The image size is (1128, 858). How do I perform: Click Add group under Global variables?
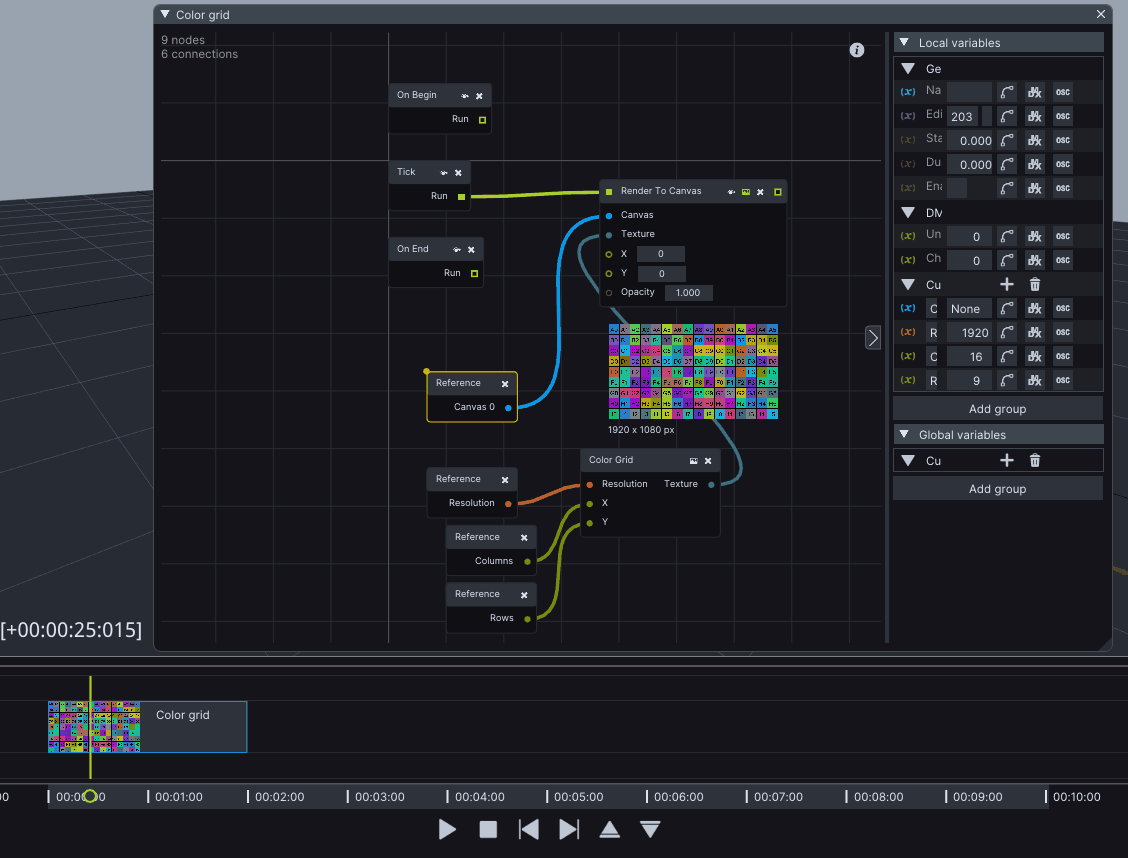[x=997, y=489]
